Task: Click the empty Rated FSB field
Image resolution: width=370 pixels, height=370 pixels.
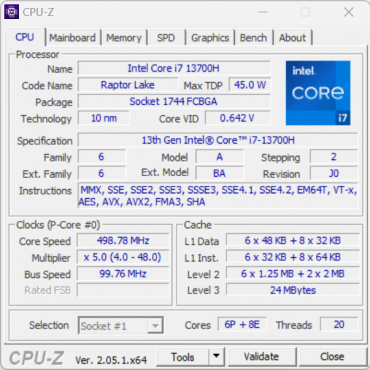Action: (123, 290)
